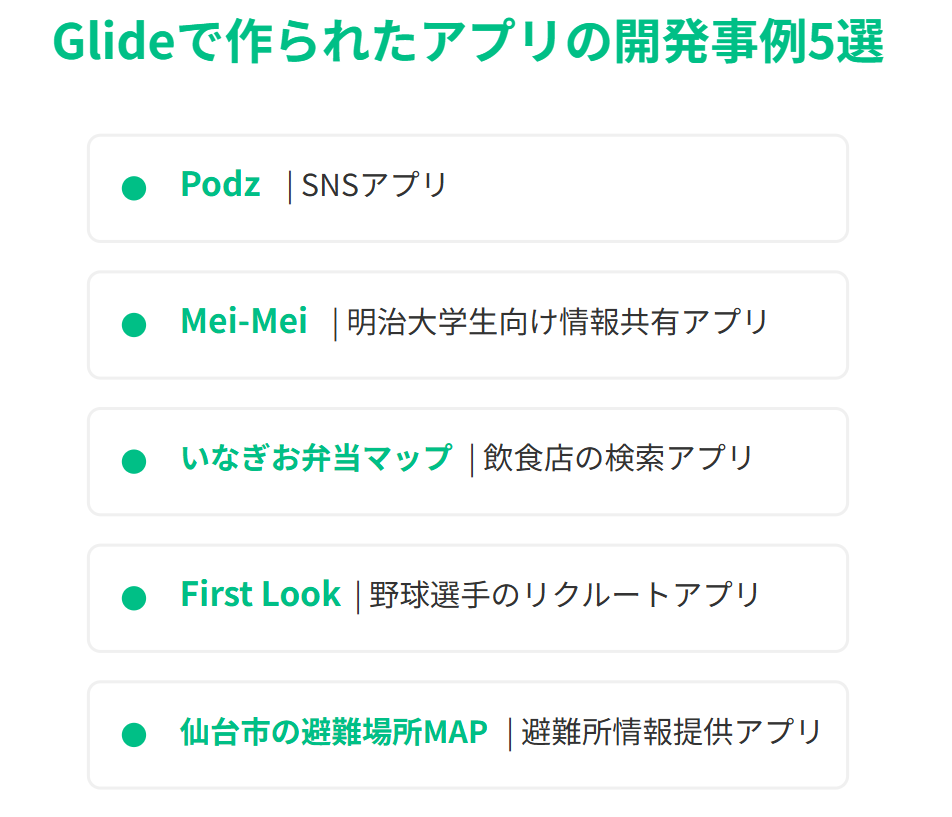Select the いなぎお弁当マップ title
This screenshot has width=952, height=817.
pos(316,458)
